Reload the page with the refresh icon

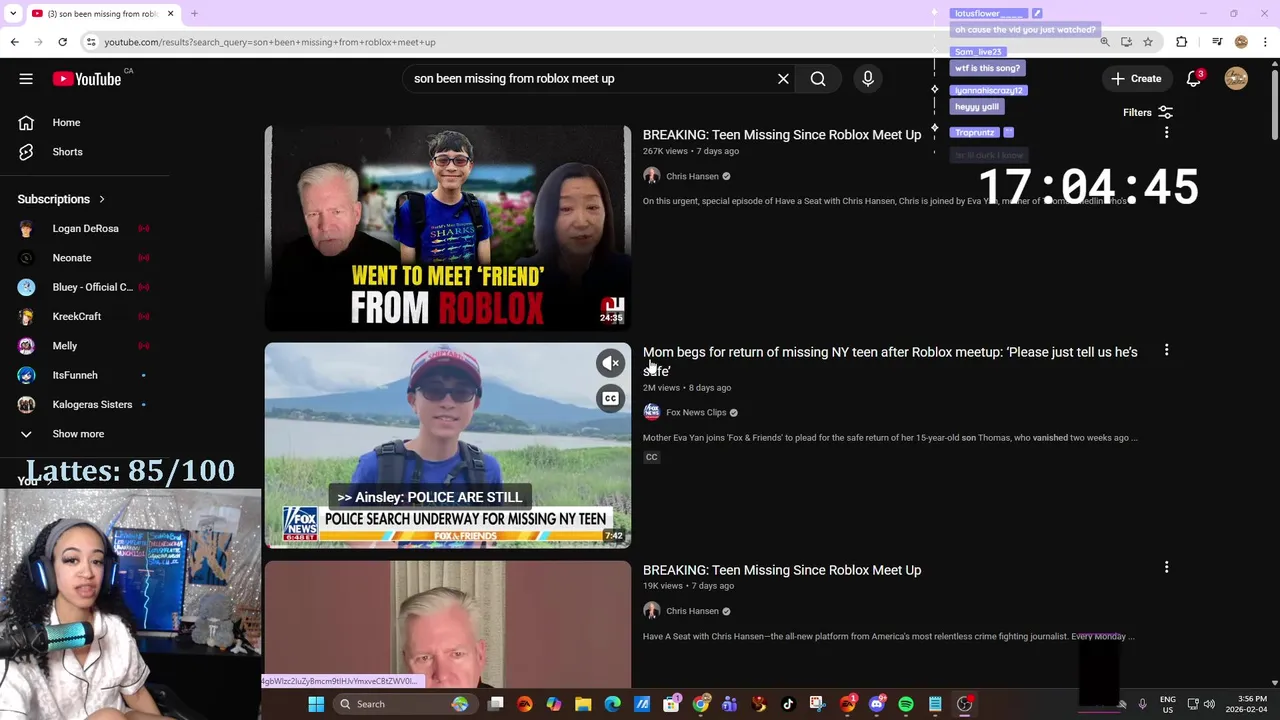pos(62,42)
